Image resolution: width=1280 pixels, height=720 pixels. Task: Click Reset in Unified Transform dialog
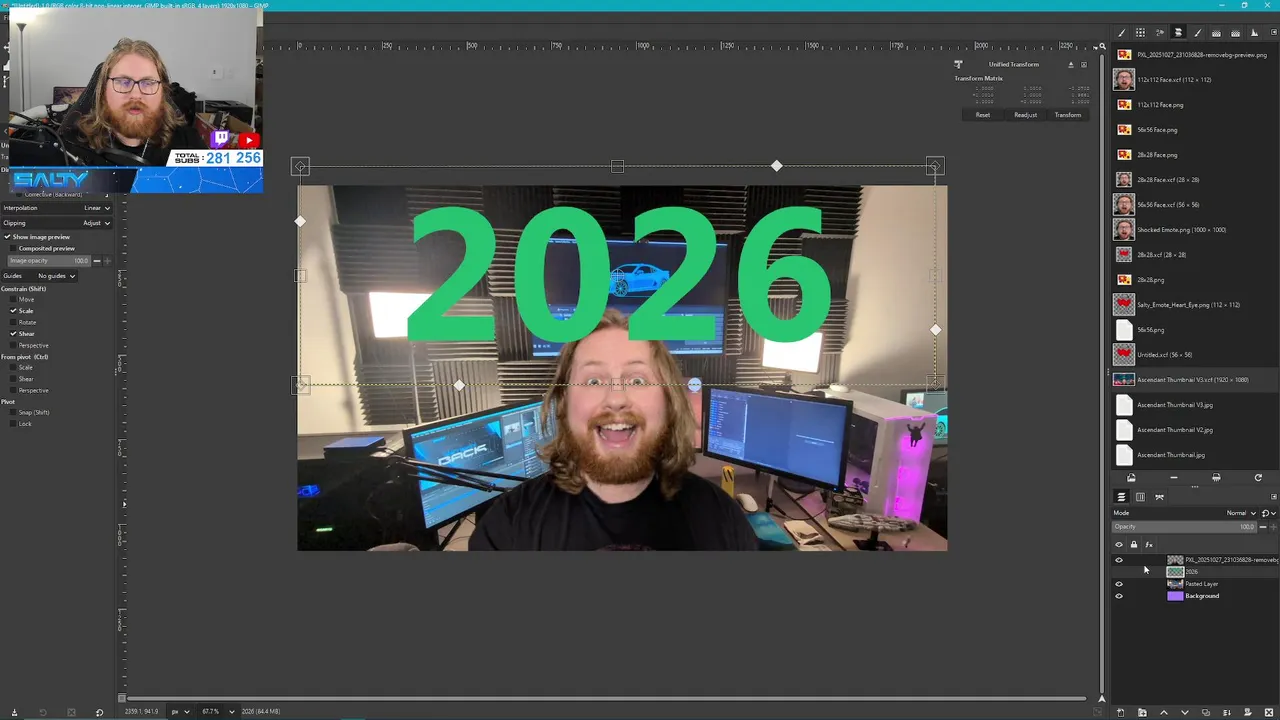coord(983,115)
